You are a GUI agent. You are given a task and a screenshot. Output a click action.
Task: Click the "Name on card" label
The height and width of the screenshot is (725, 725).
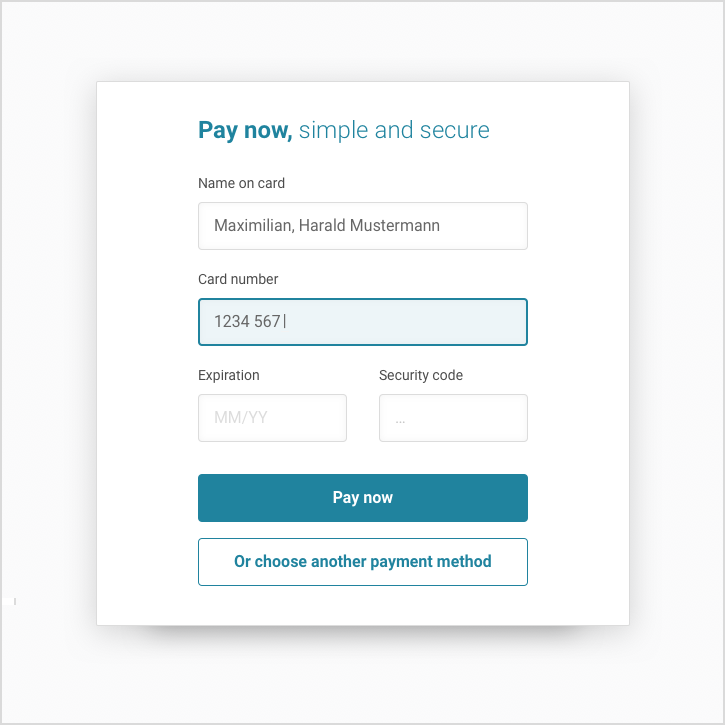[x=241, y=184]
